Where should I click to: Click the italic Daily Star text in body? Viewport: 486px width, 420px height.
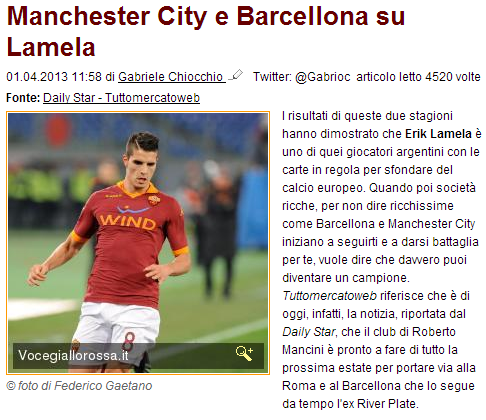[309, 332]
